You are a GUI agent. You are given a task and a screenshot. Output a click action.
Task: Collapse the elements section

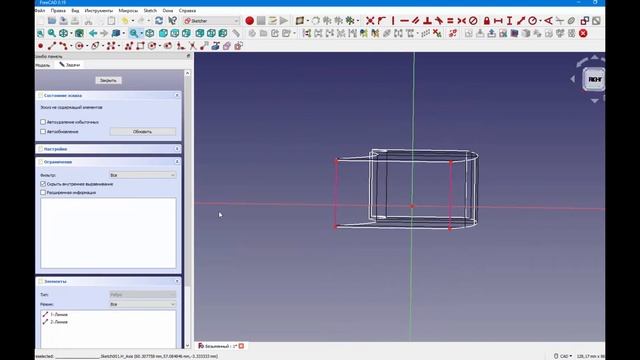click(177, 282)
